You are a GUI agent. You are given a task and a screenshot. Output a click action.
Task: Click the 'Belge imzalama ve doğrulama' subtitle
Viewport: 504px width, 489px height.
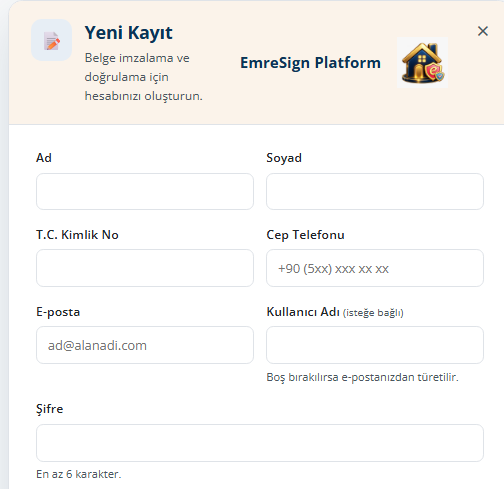144,77
